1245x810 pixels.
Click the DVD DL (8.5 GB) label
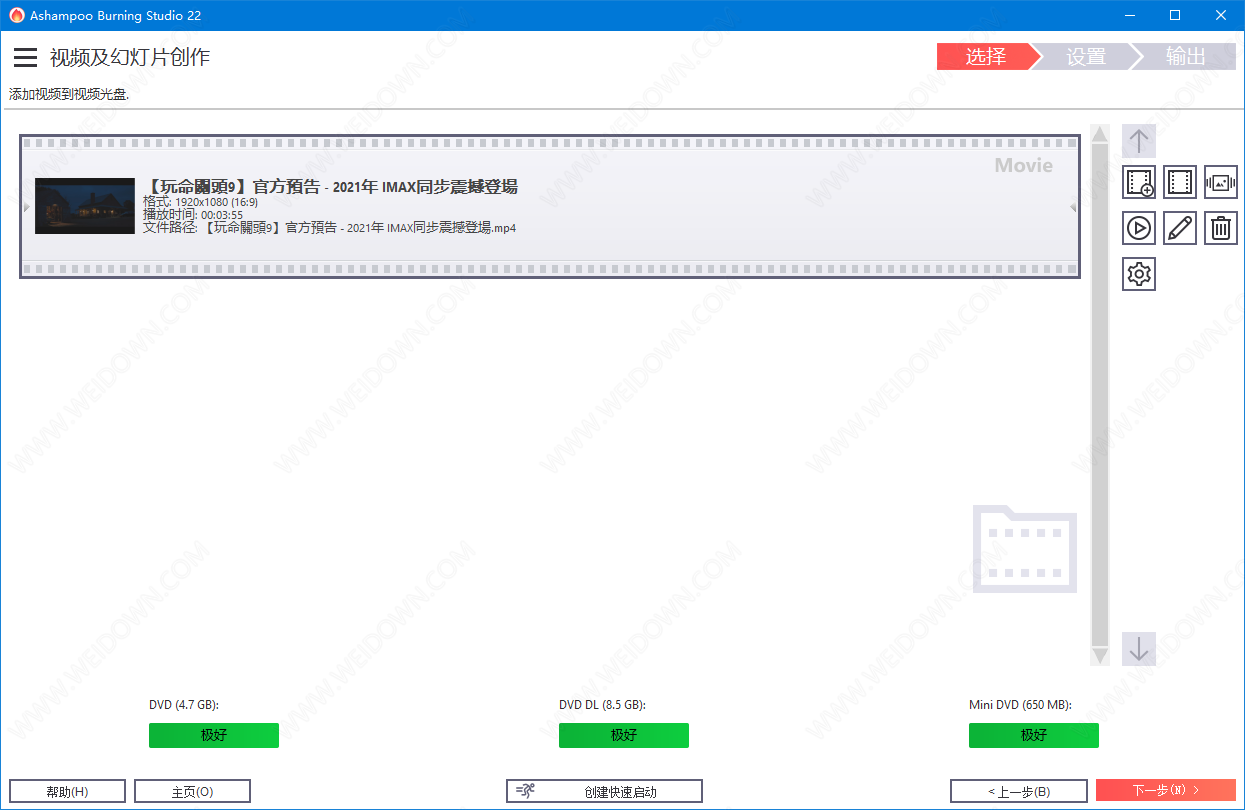pos(602,705)
